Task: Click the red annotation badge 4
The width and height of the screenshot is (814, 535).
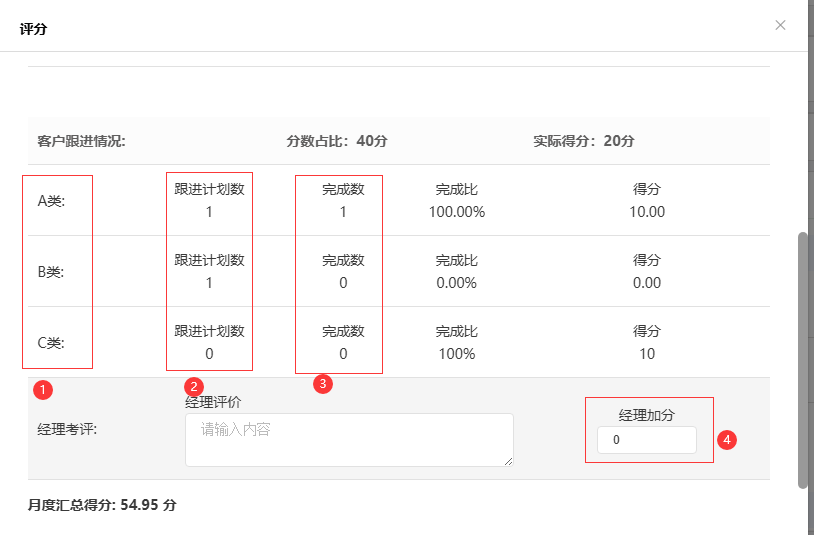Action: click(x=727, y=439)
